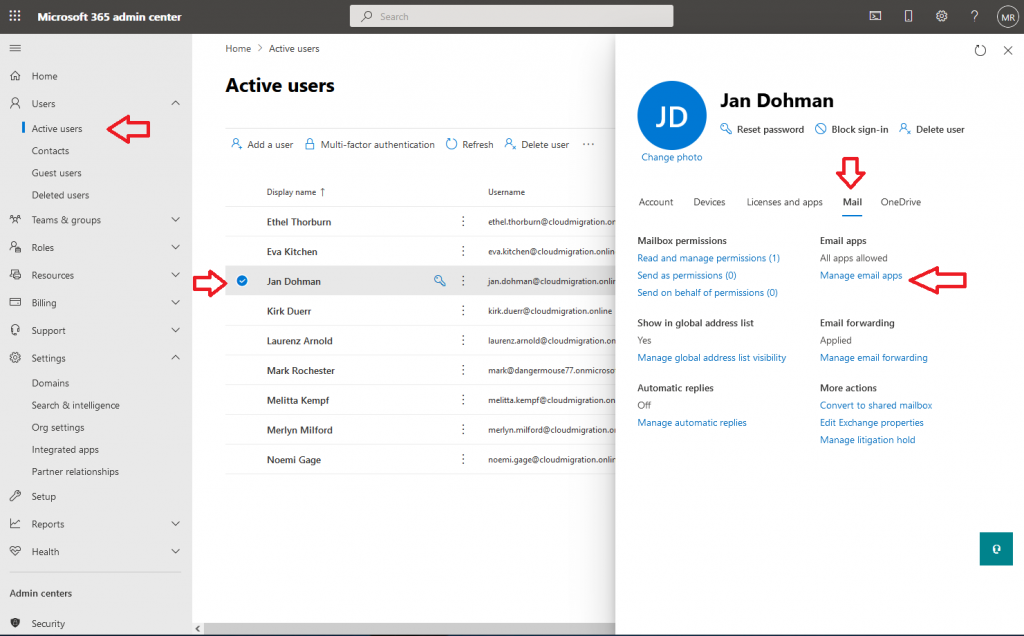Open more actions for Melitta Kempf
1024x636 pixels.
[x=463, y=400]
